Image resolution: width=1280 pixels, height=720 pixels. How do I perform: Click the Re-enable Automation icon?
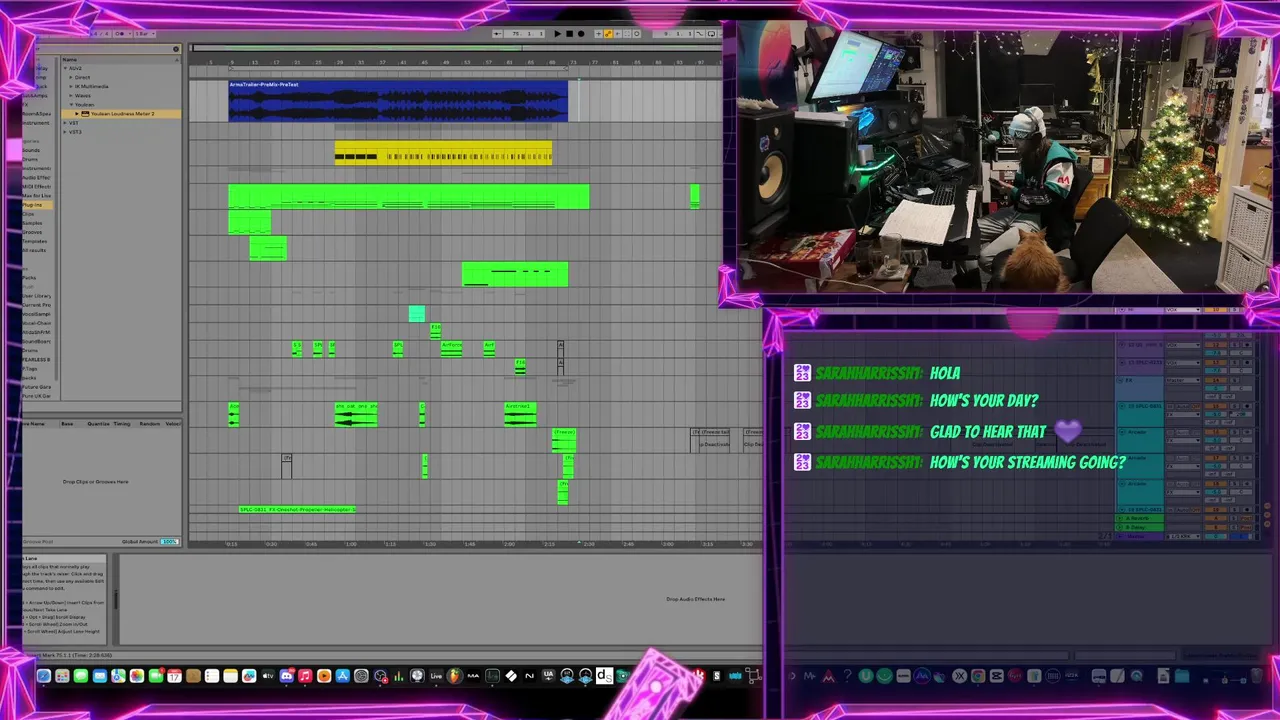click(618, 34)
